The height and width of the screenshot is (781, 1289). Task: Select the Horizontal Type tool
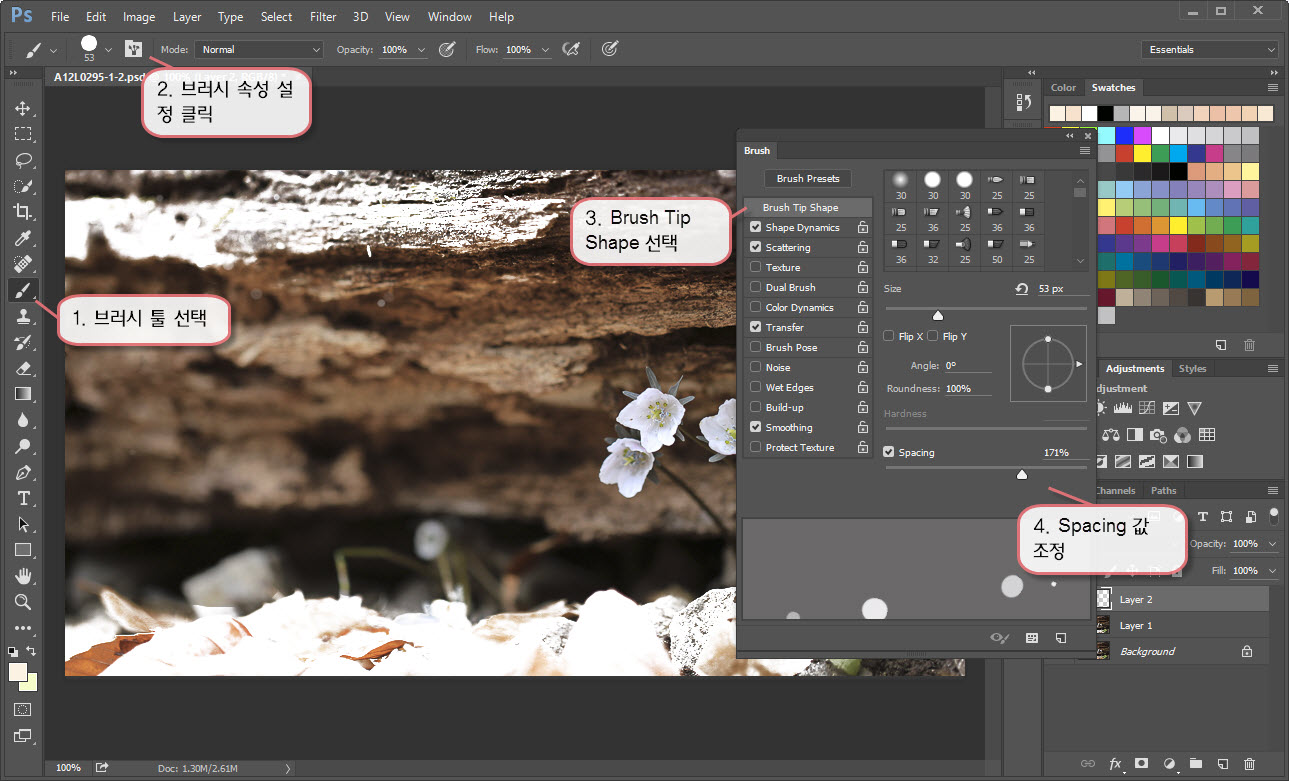pyautogui.click(x=23, y=498)
